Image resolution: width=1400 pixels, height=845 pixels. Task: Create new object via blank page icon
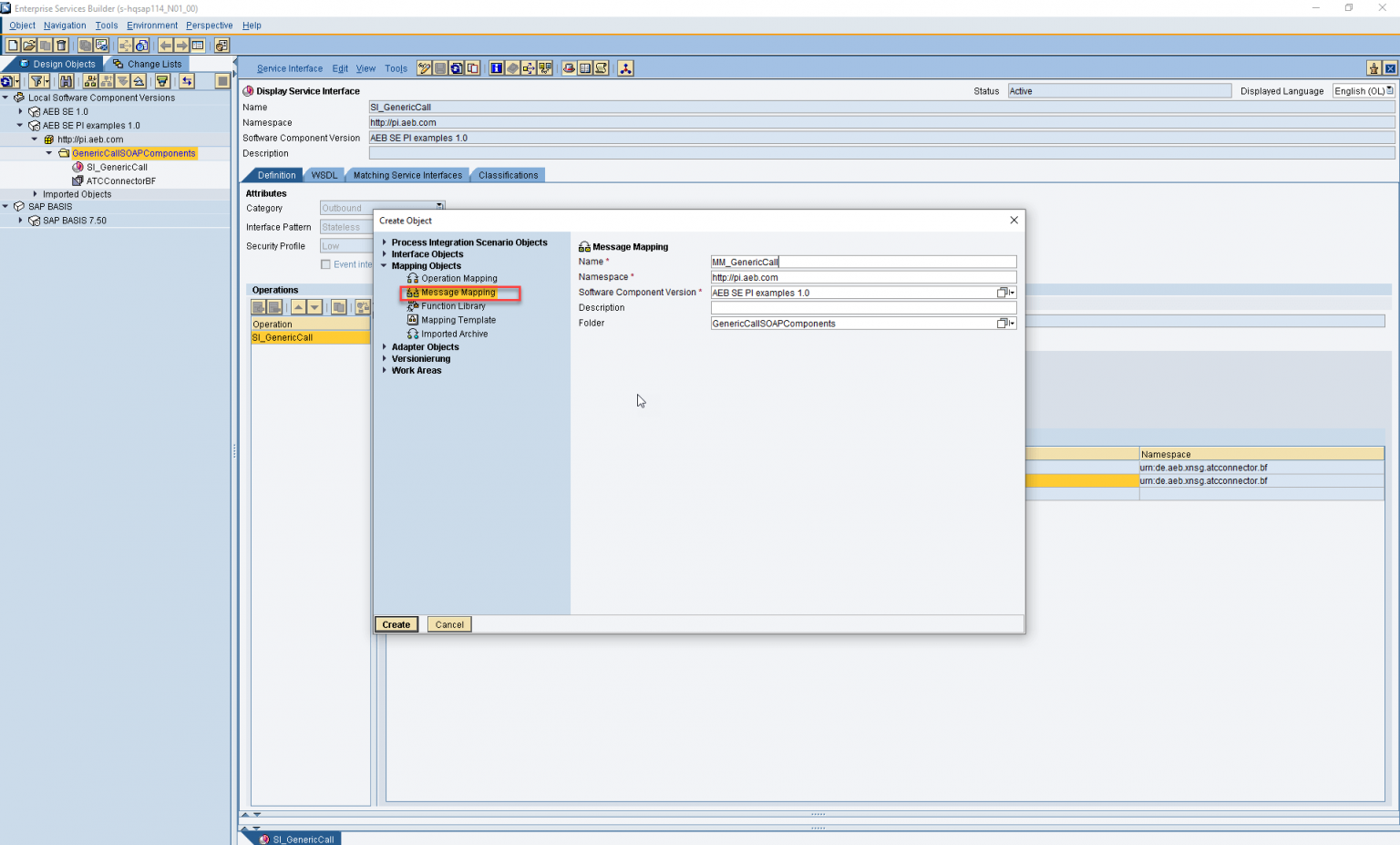click(x=13, y=43)
